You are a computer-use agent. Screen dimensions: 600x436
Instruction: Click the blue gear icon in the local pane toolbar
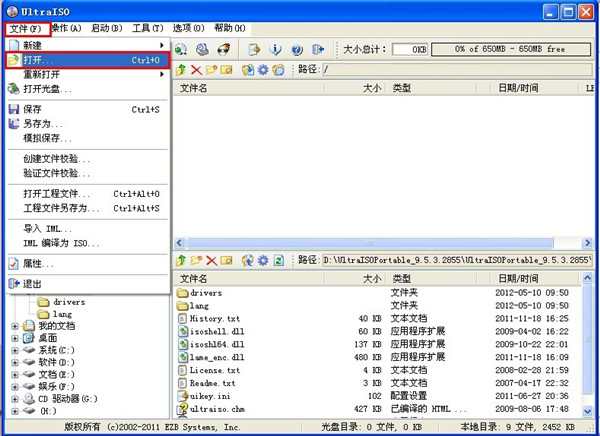click(263, 261)
